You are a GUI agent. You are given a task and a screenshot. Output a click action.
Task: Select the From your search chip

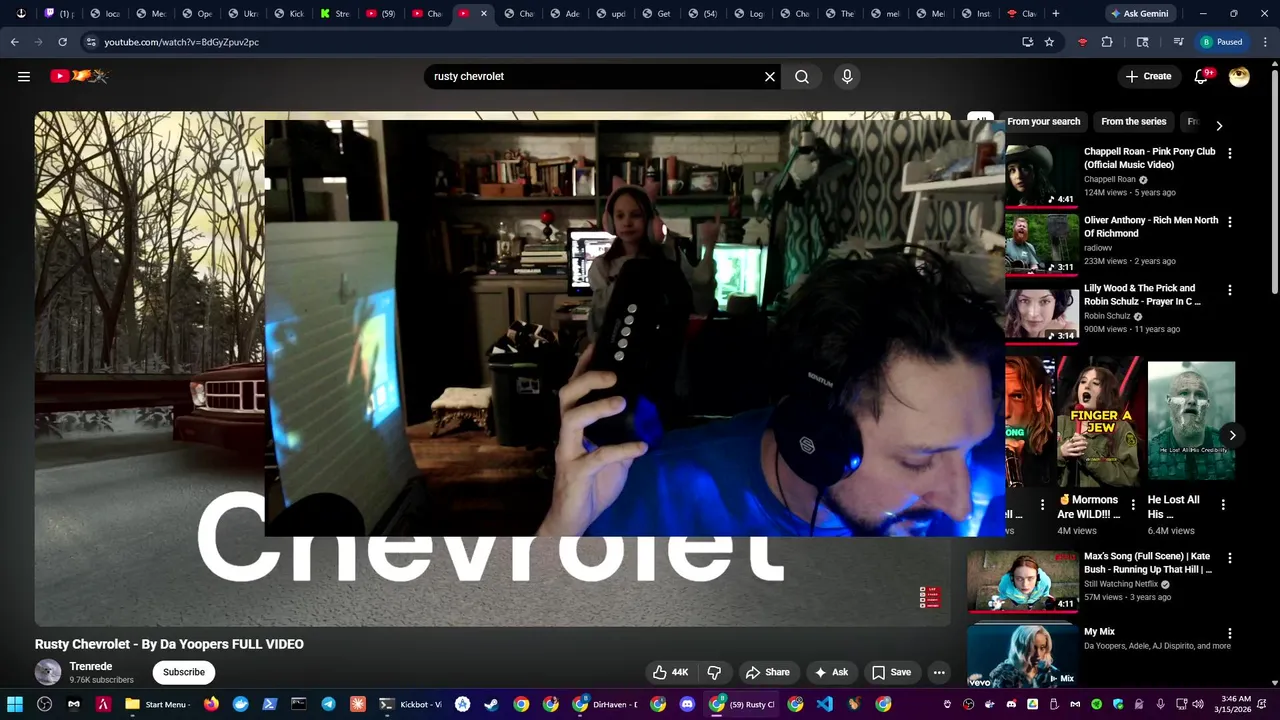1043,121
